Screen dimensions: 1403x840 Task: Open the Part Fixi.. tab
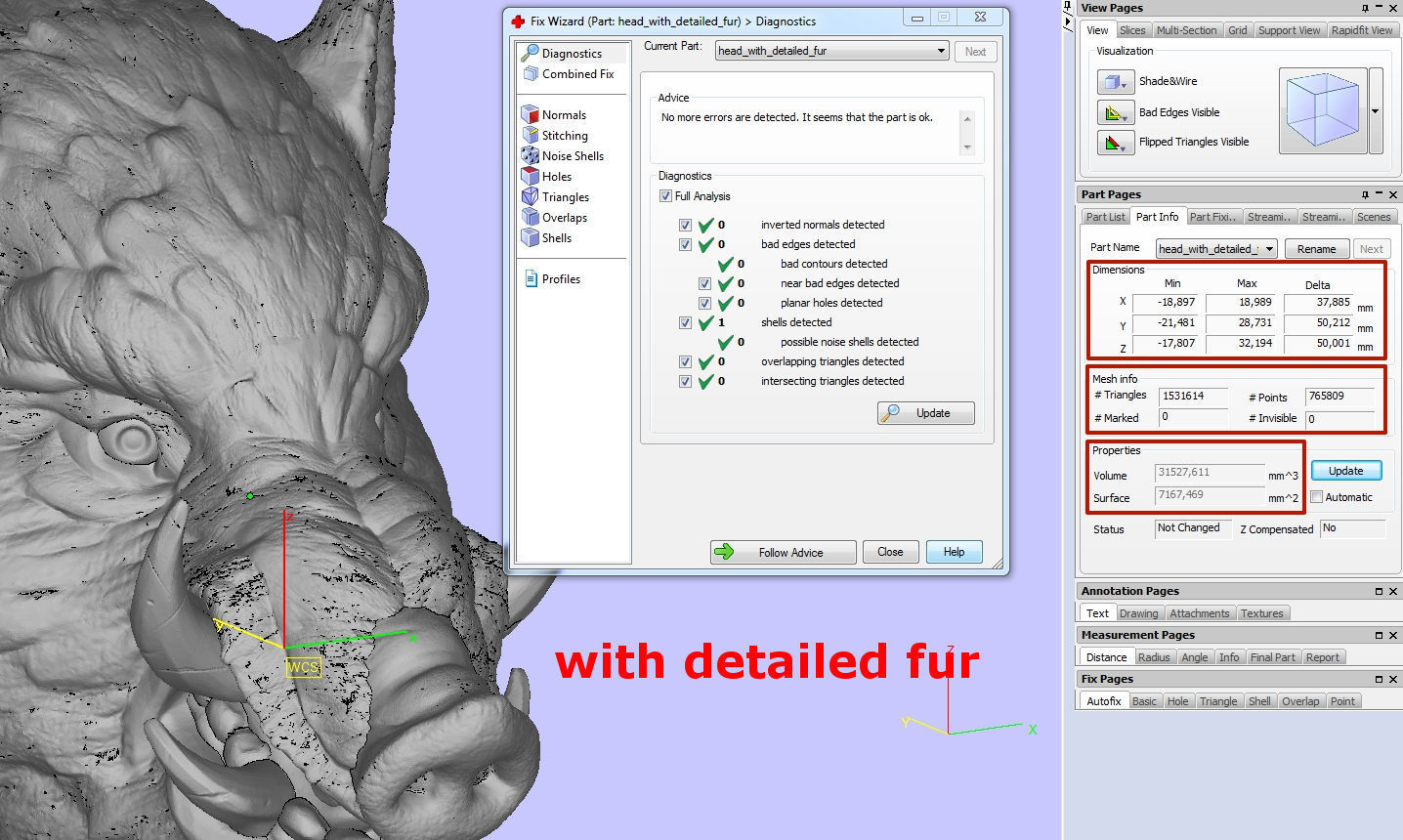[x=1213, y=217]
